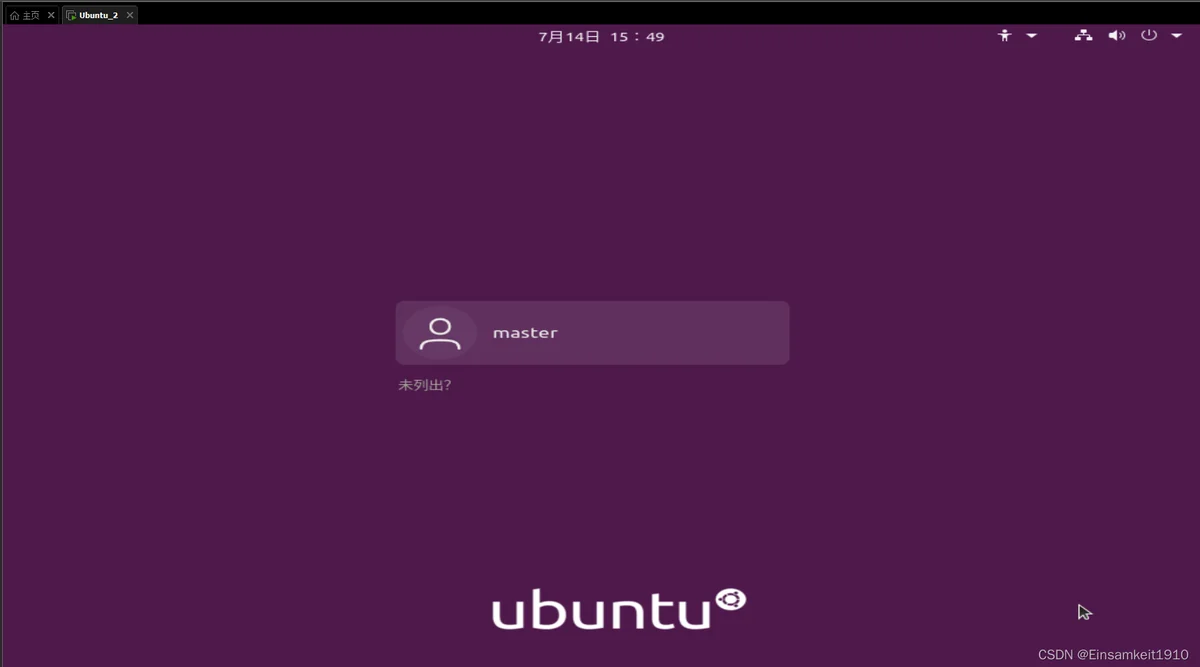Screen dimensions: 1200x667
Task: Close the Ubuntu_2 tab
Action: click(x=129, y=15)
